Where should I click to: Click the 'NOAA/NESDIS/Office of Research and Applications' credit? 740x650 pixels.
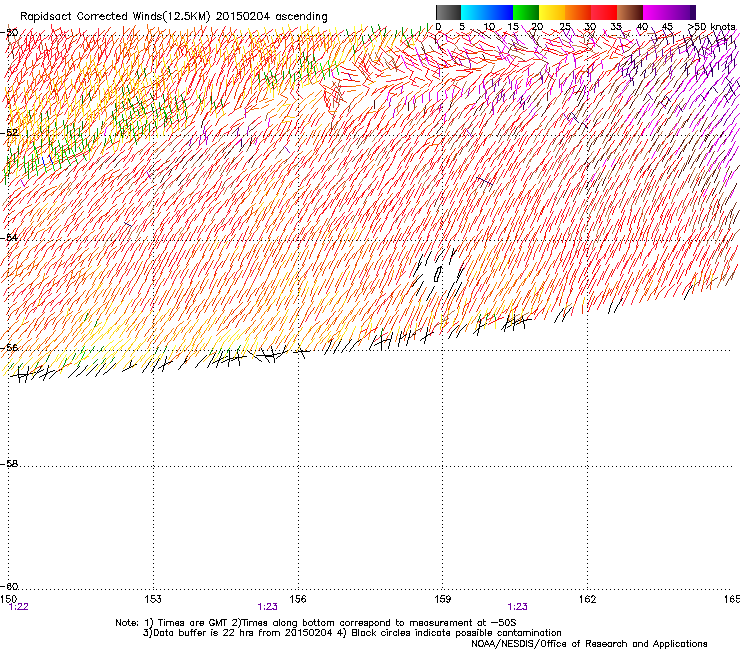(589, 644)
